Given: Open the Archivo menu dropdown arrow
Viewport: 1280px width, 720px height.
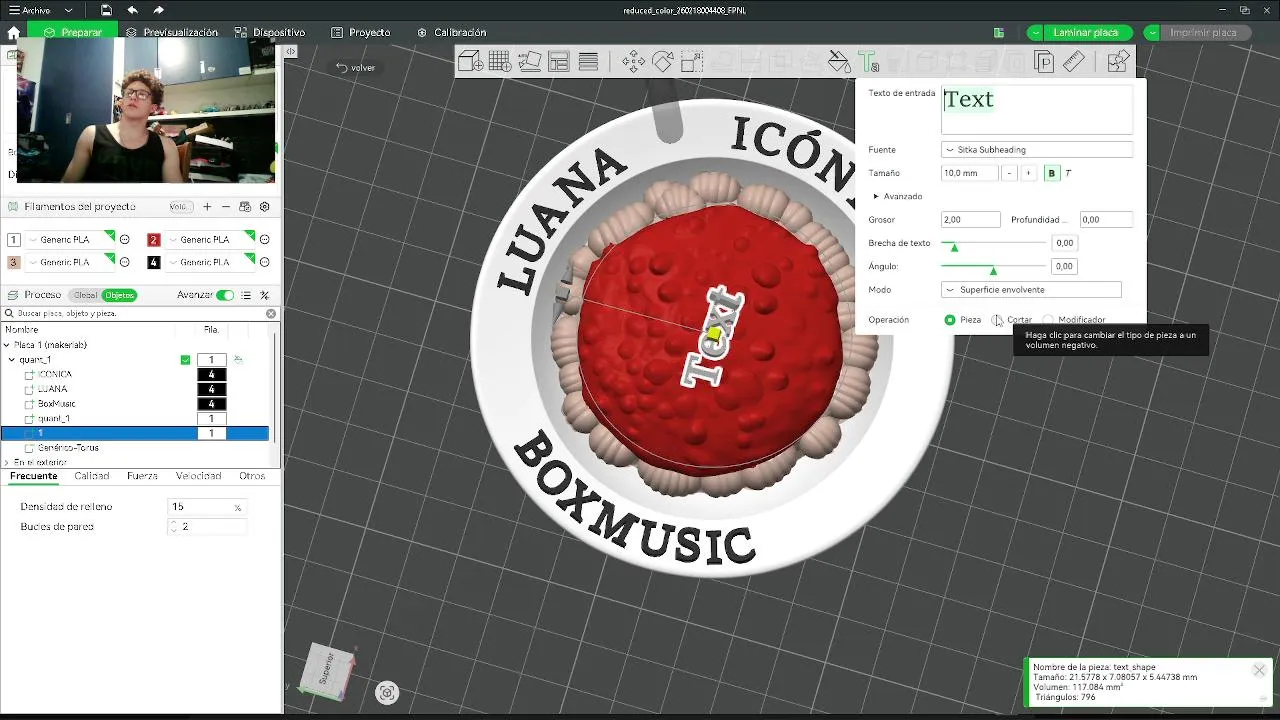Looking at the screenshot, I should pos(67,10).
